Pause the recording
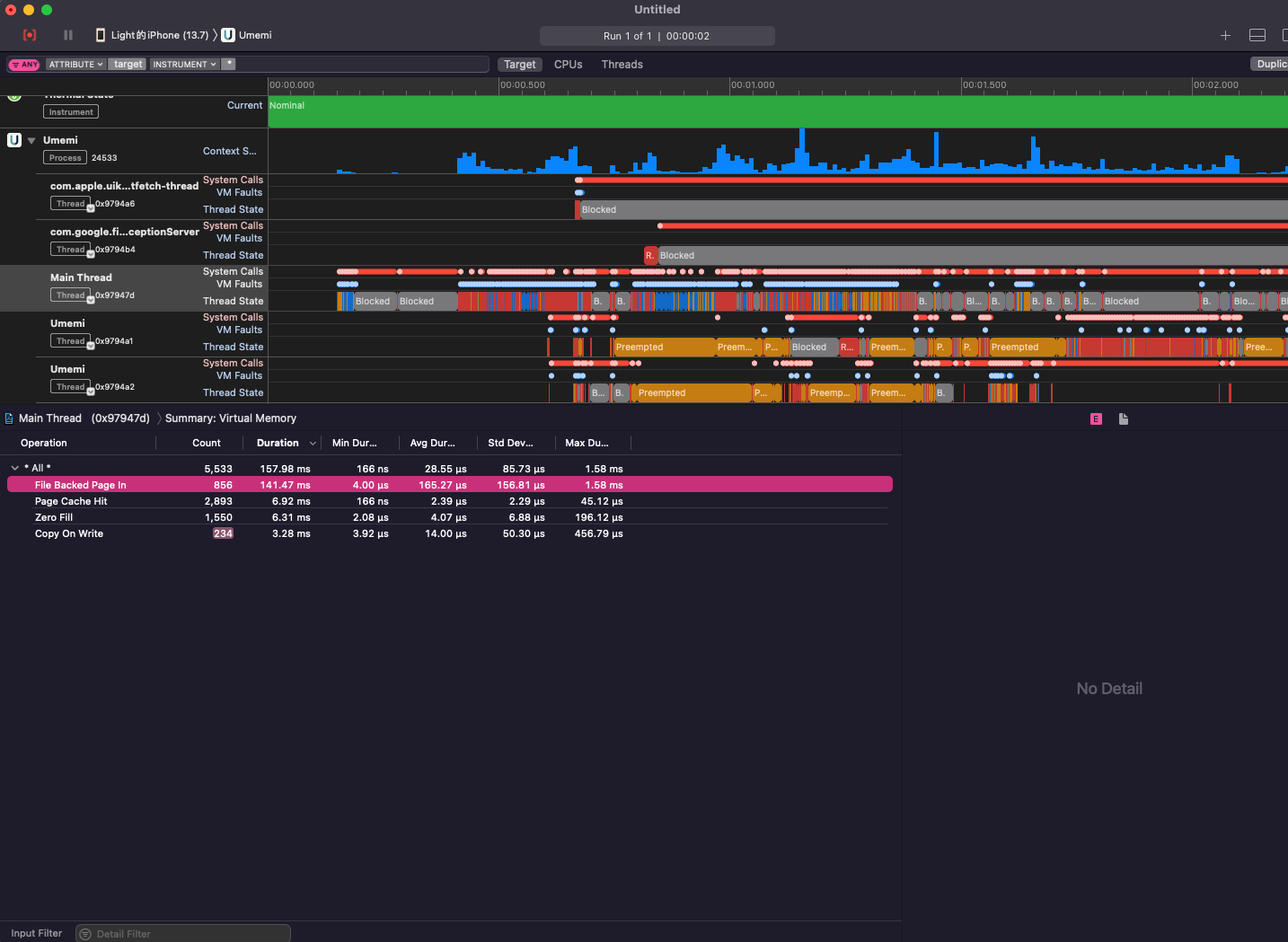 (x=68, y=35)
